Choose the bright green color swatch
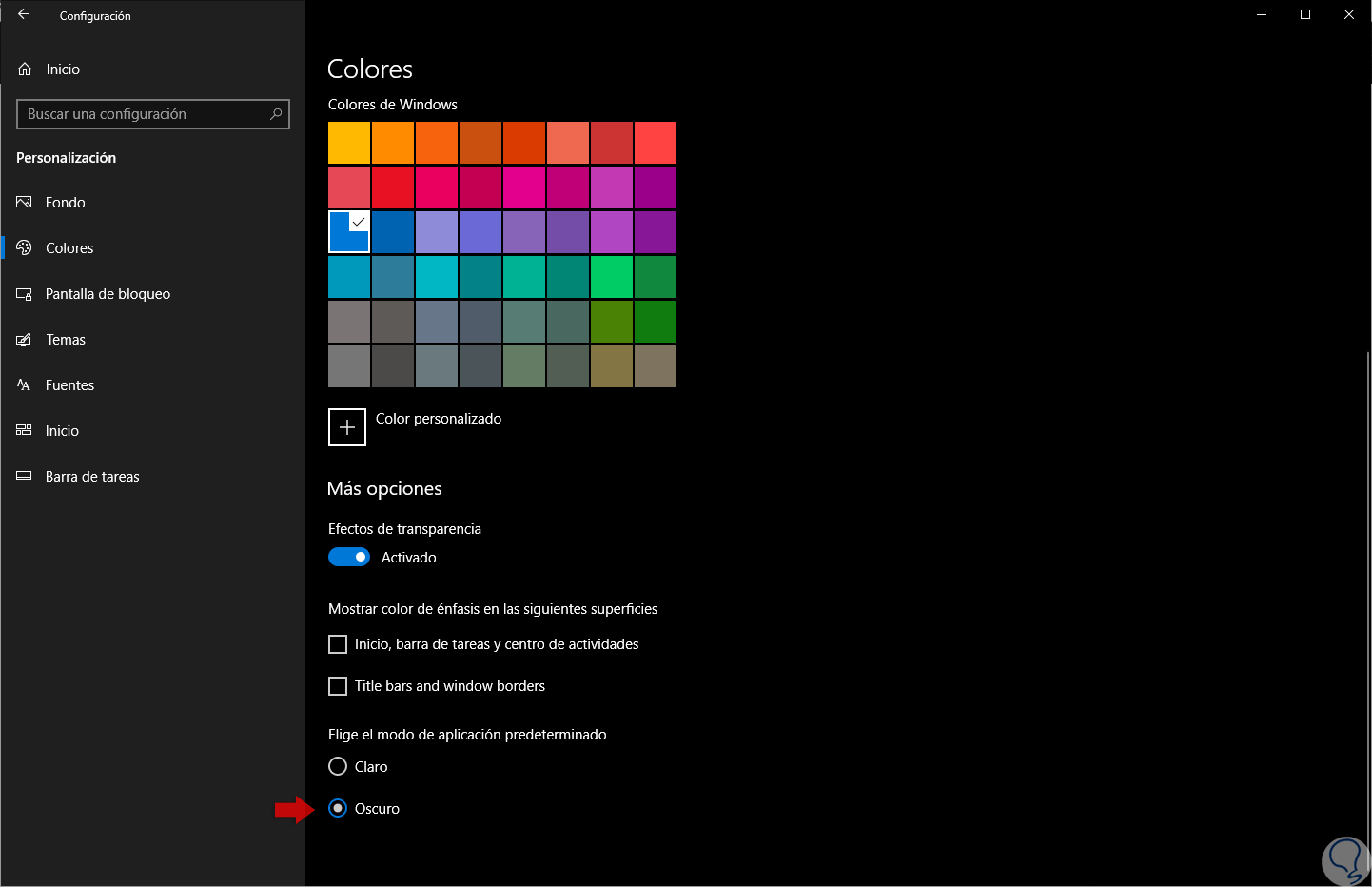 point(612,277)
